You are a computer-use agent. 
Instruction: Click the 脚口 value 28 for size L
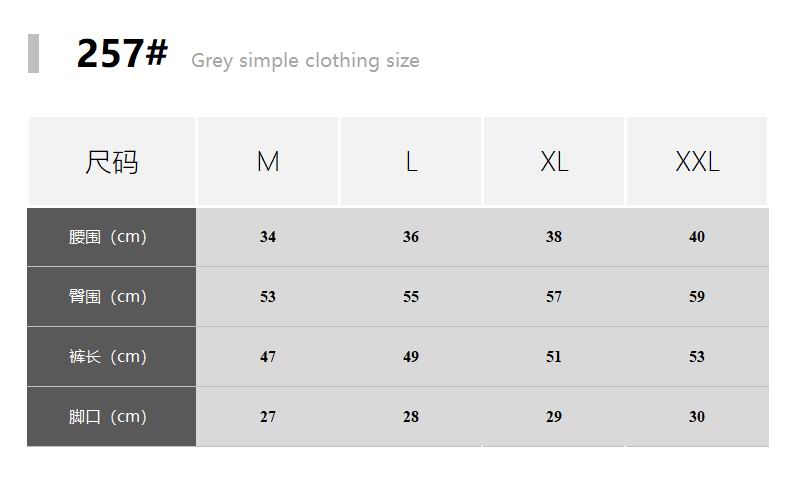[x=411, y=417]
